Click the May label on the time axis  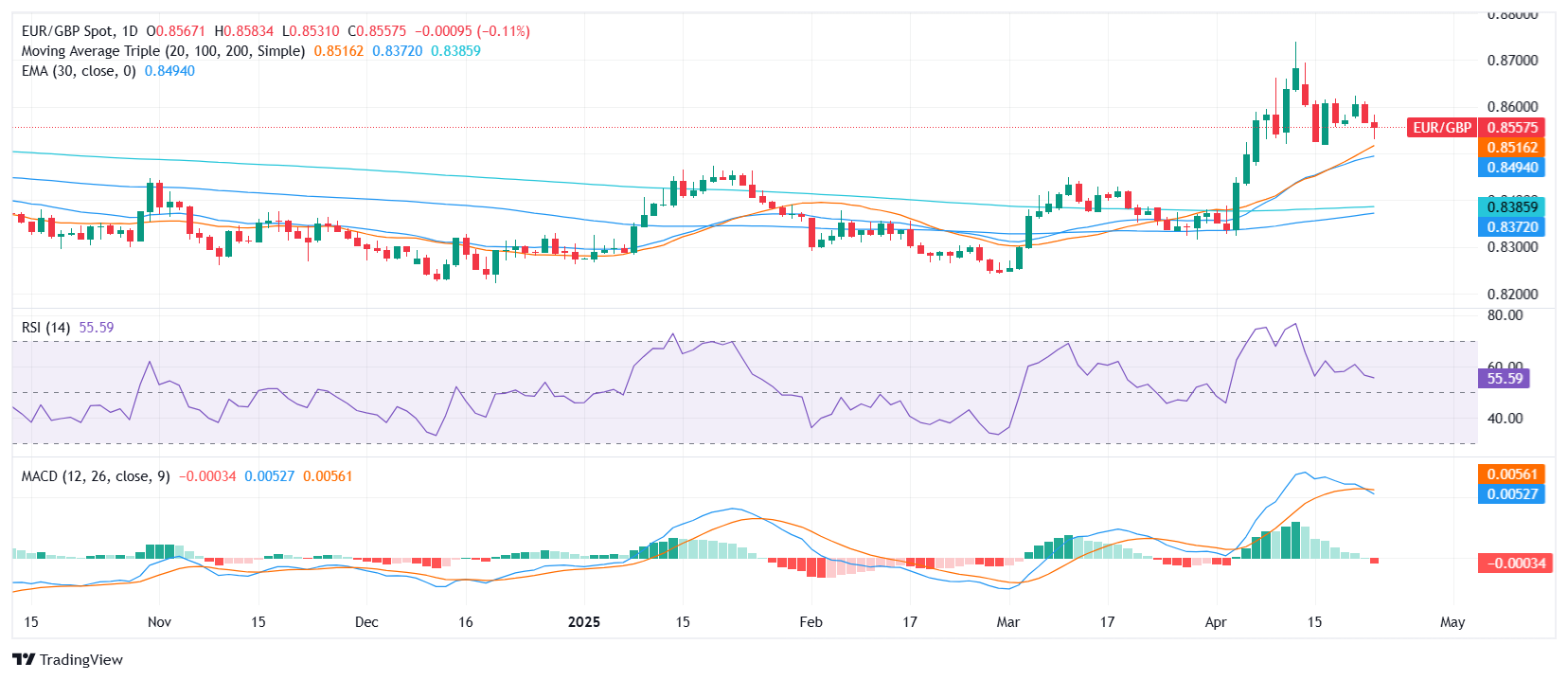1452,622
